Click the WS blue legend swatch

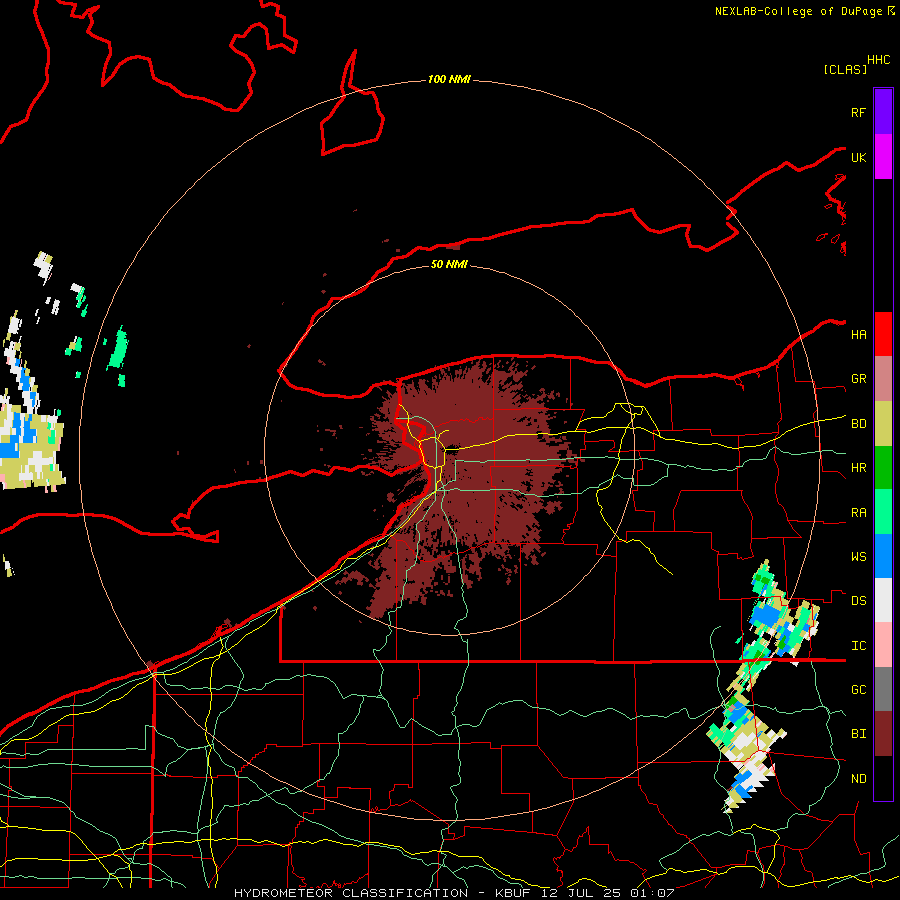883,556
